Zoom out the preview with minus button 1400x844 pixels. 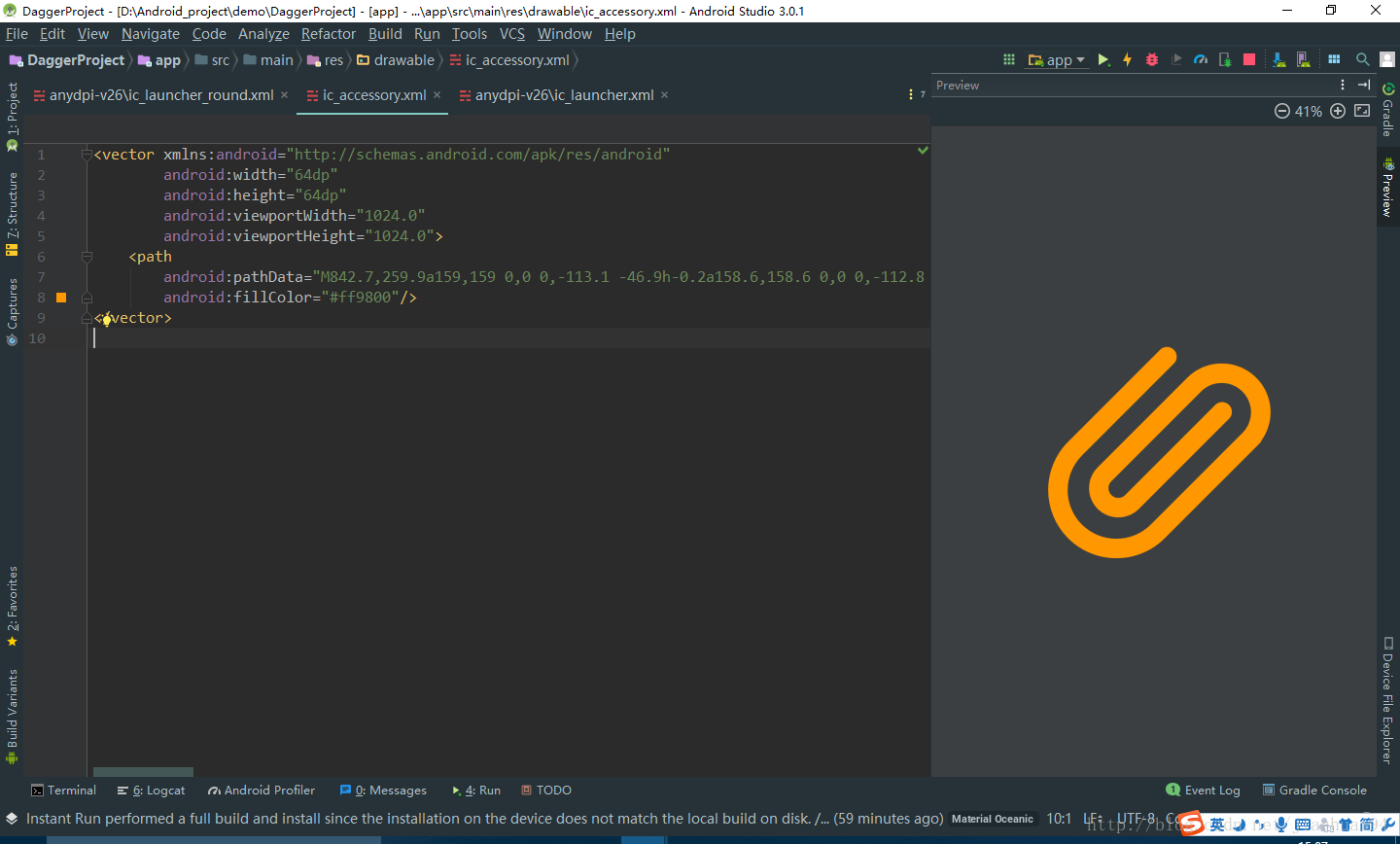1282,111
